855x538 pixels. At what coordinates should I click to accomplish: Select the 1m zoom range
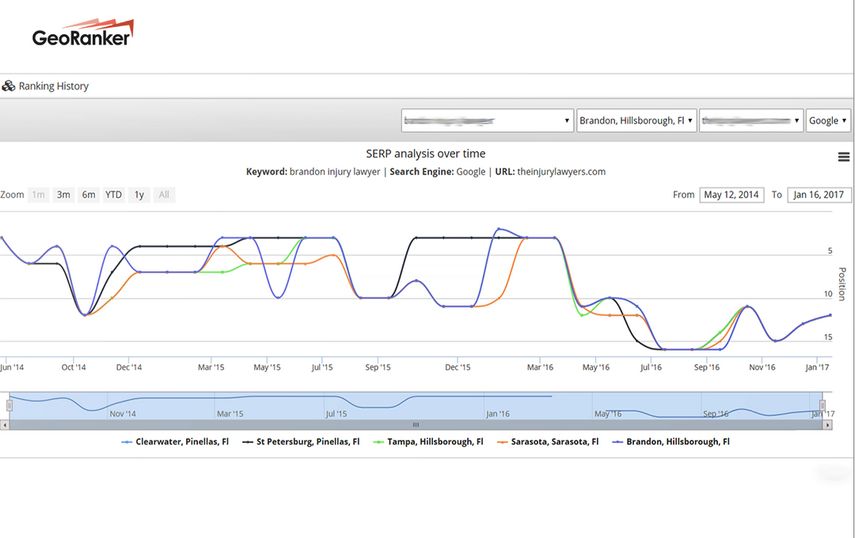coord(38,195)
